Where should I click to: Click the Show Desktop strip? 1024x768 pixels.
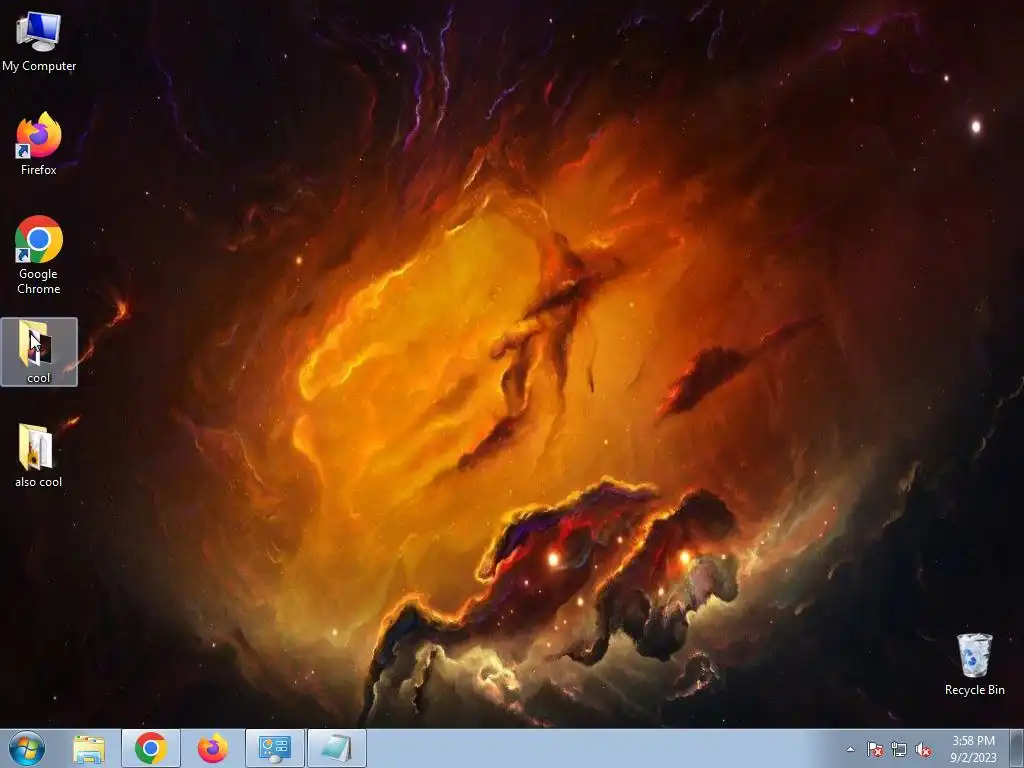coord(1016,748)
